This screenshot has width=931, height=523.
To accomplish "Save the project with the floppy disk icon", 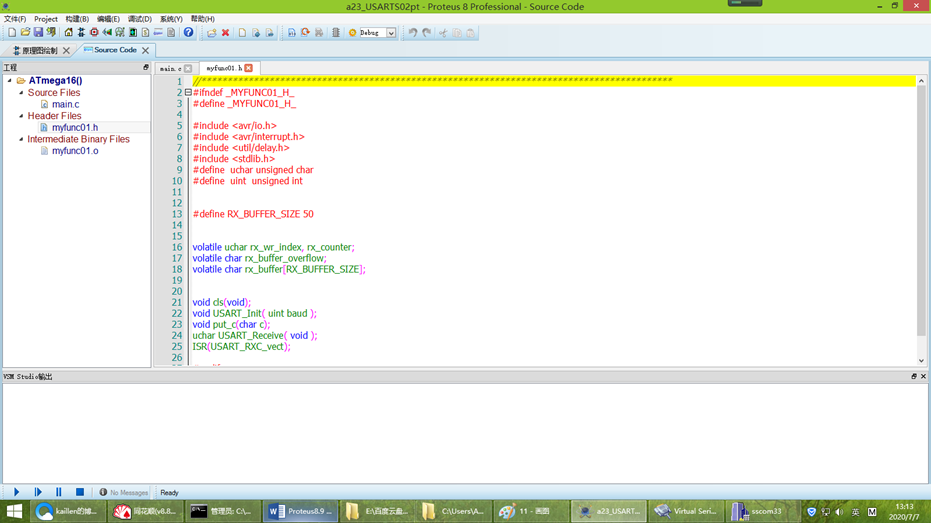I will tap(38, 33).
